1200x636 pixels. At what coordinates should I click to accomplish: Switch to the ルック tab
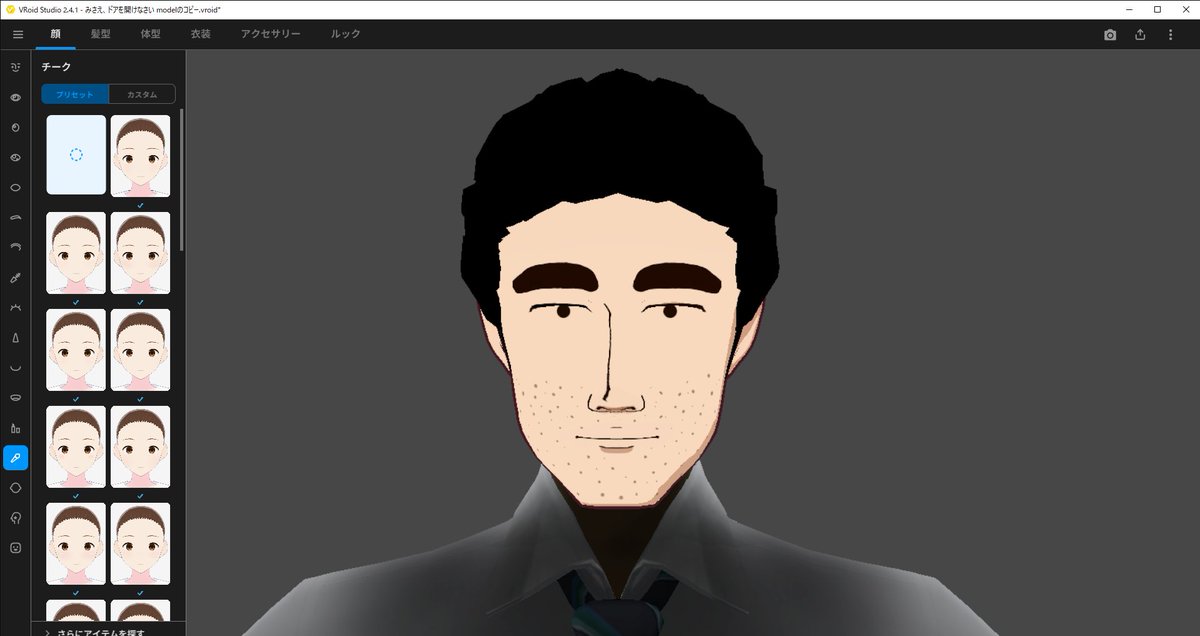pyautogui.click(x=346, y=34)
